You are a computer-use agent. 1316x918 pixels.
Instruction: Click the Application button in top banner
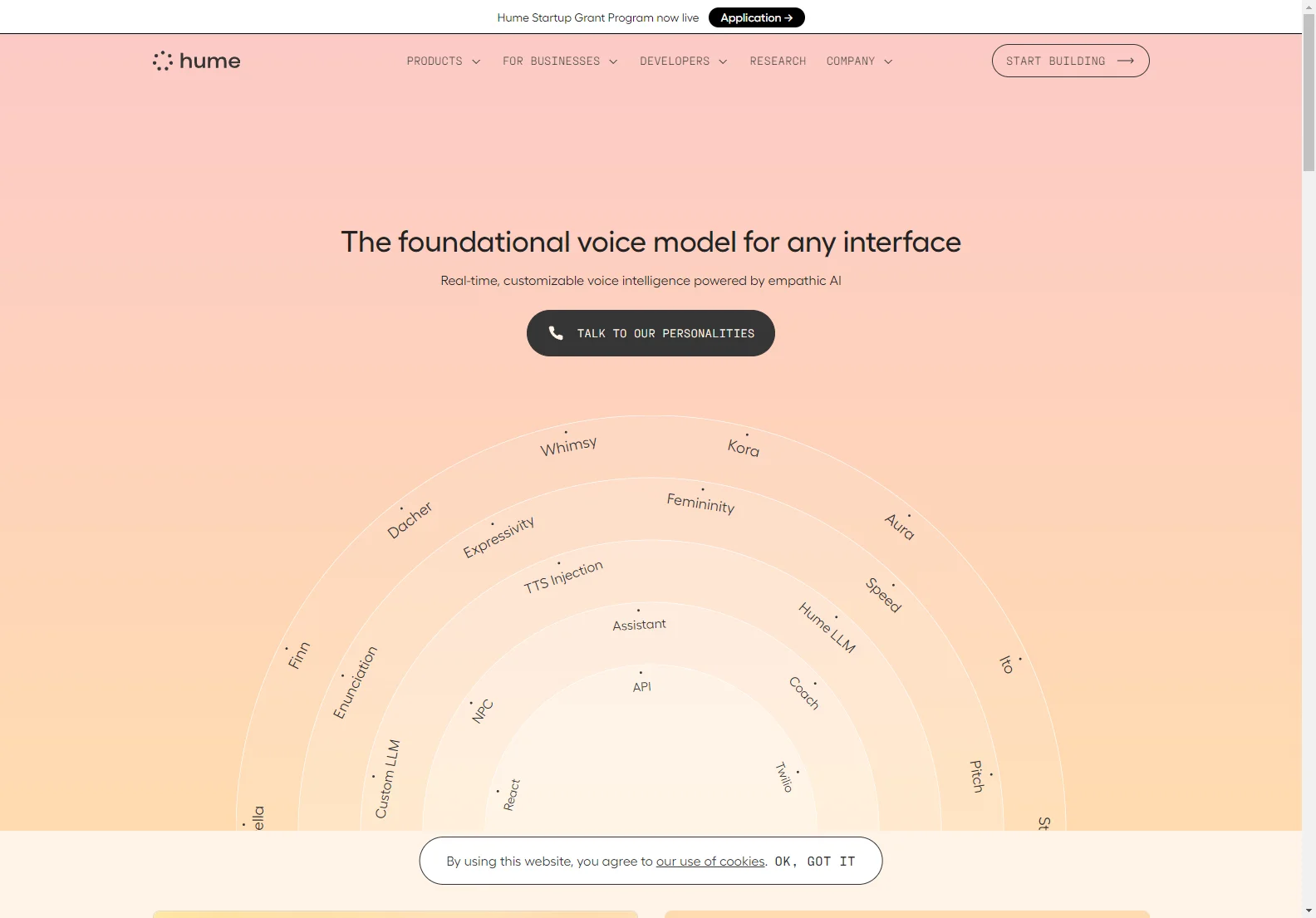[x=756, y=17]
